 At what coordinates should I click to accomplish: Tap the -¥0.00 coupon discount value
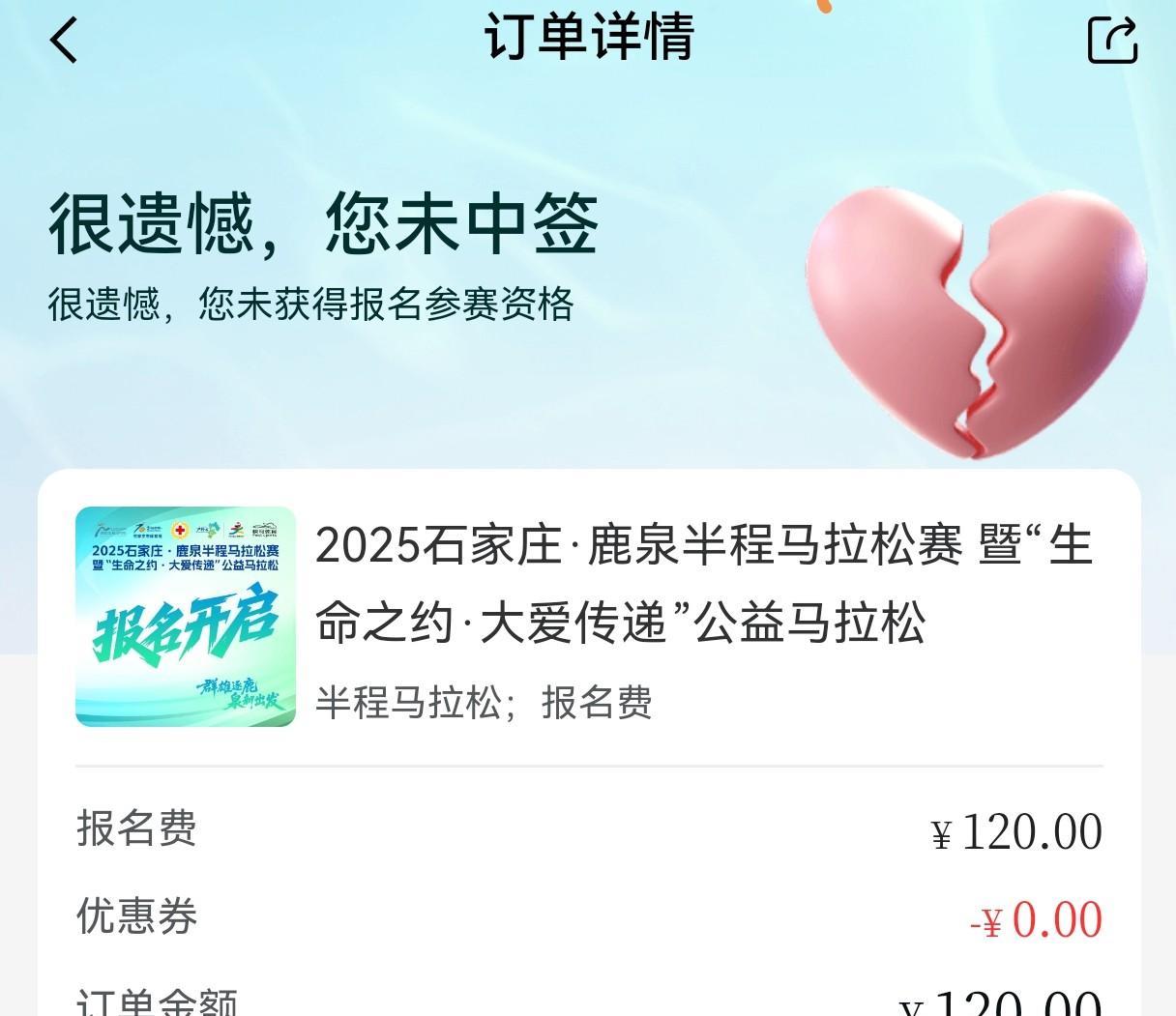pos(1036,920)
